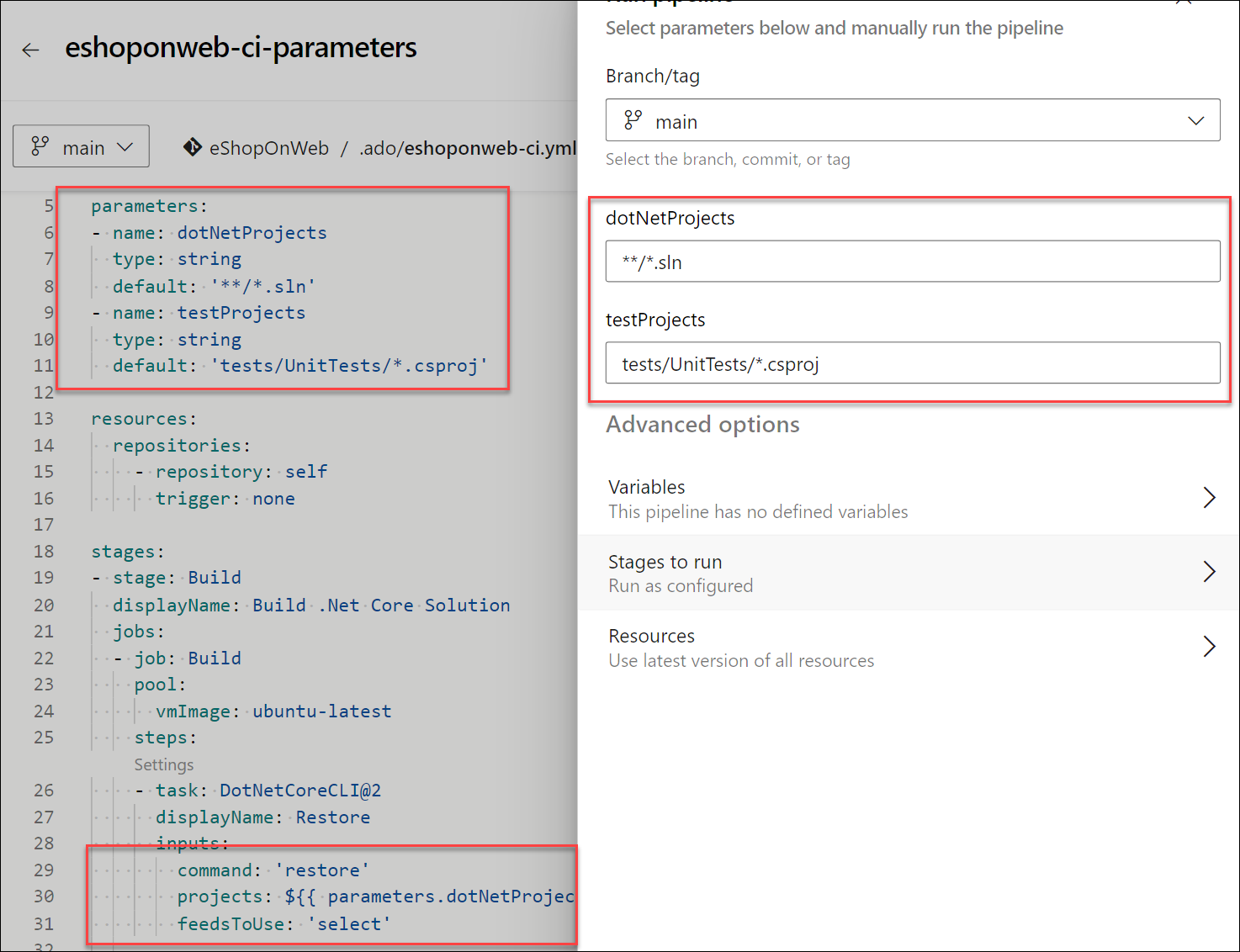Edit the testProjects input field
Image resolution: width=1240 pixels, height=952 pixels.
coord(913,362)
